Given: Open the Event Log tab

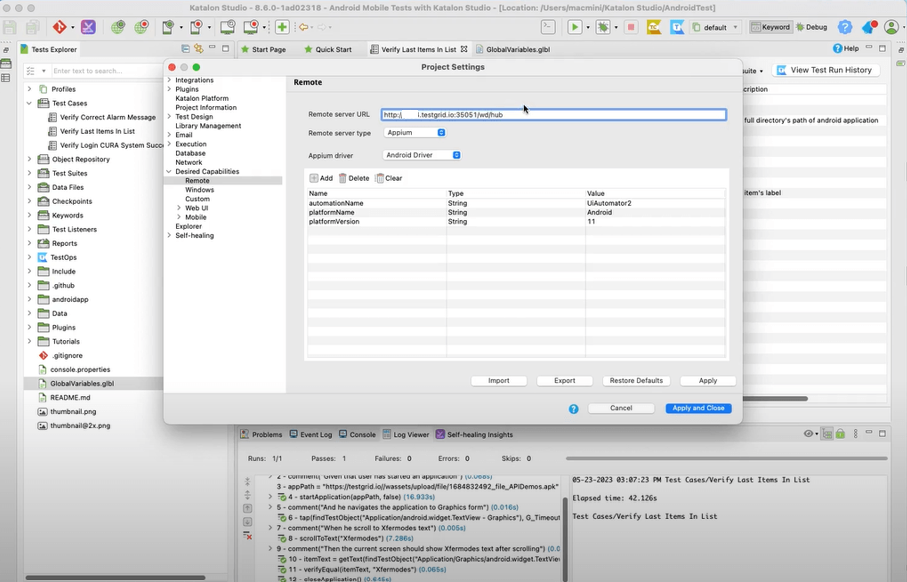Looking at the screenshot, I should (311, 434).
